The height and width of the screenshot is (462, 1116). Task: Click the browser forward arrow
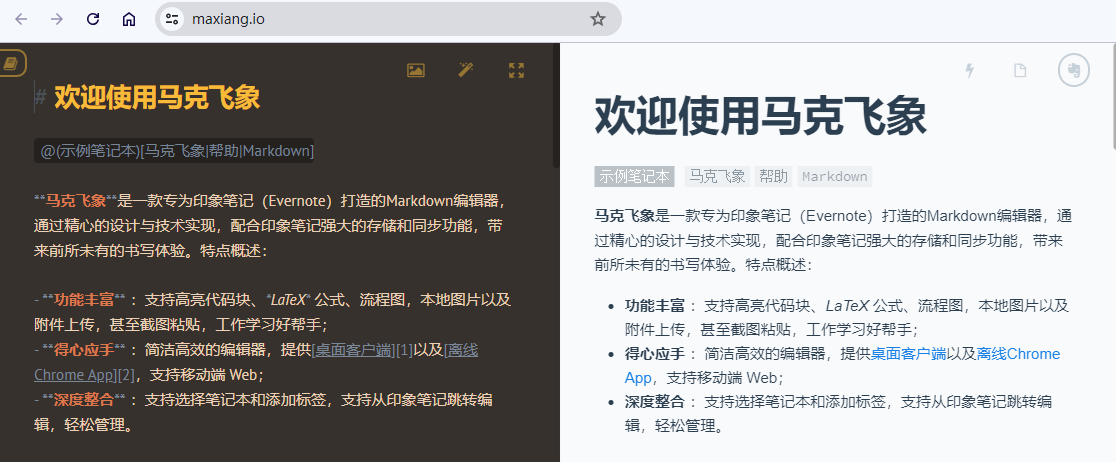click(57, 19)
